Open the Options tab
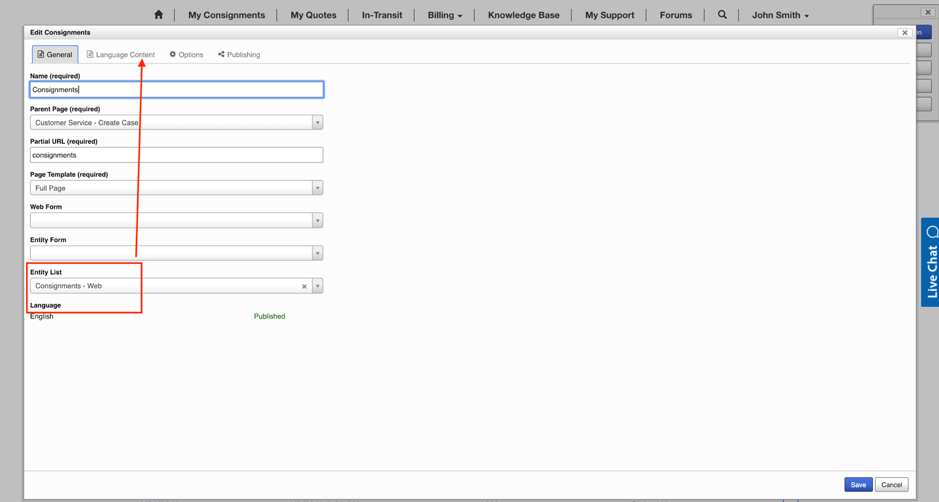This screenshot has height=502, width=939. pos(186,55)
